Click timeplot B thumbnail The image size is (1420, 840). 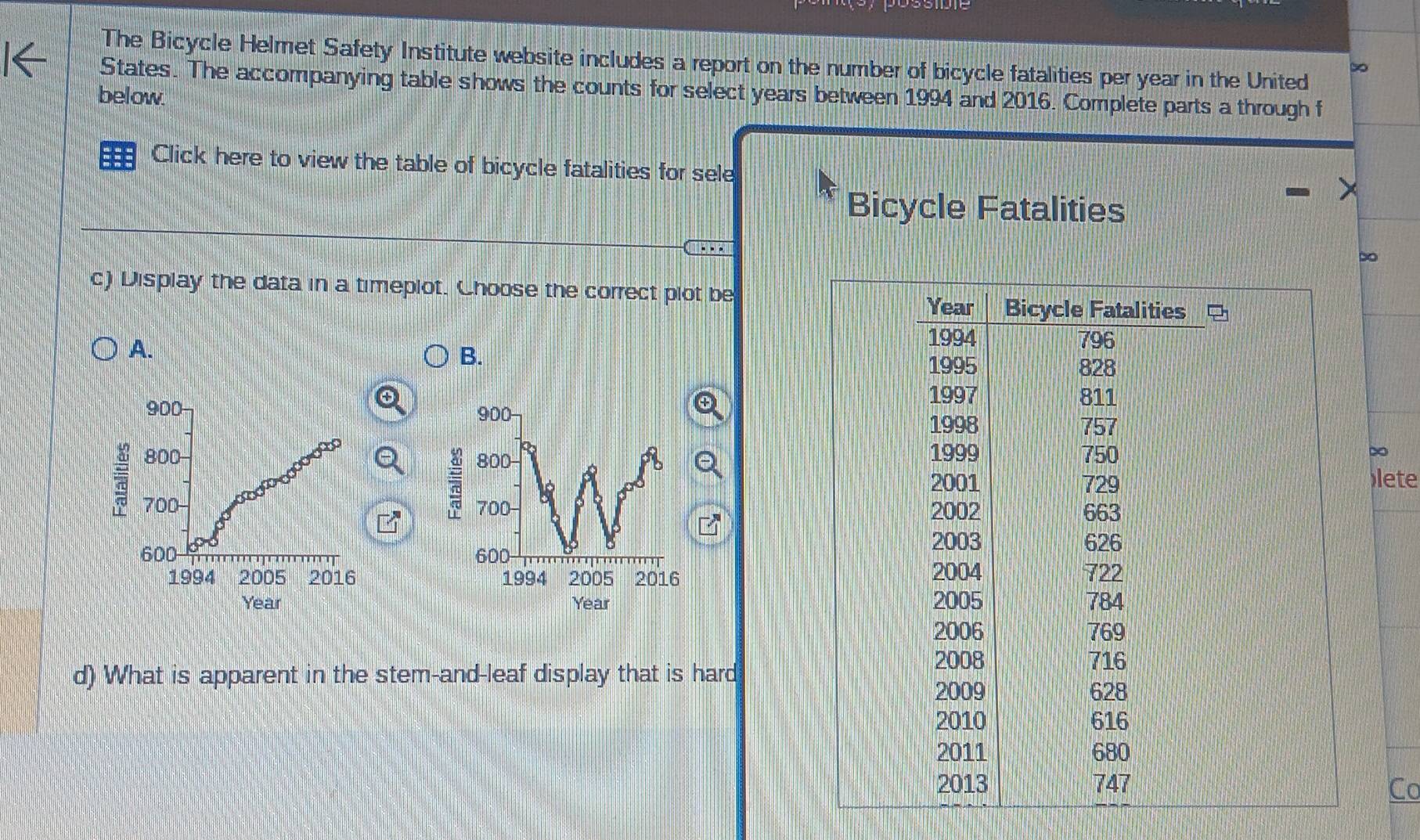tap(564, 509)
